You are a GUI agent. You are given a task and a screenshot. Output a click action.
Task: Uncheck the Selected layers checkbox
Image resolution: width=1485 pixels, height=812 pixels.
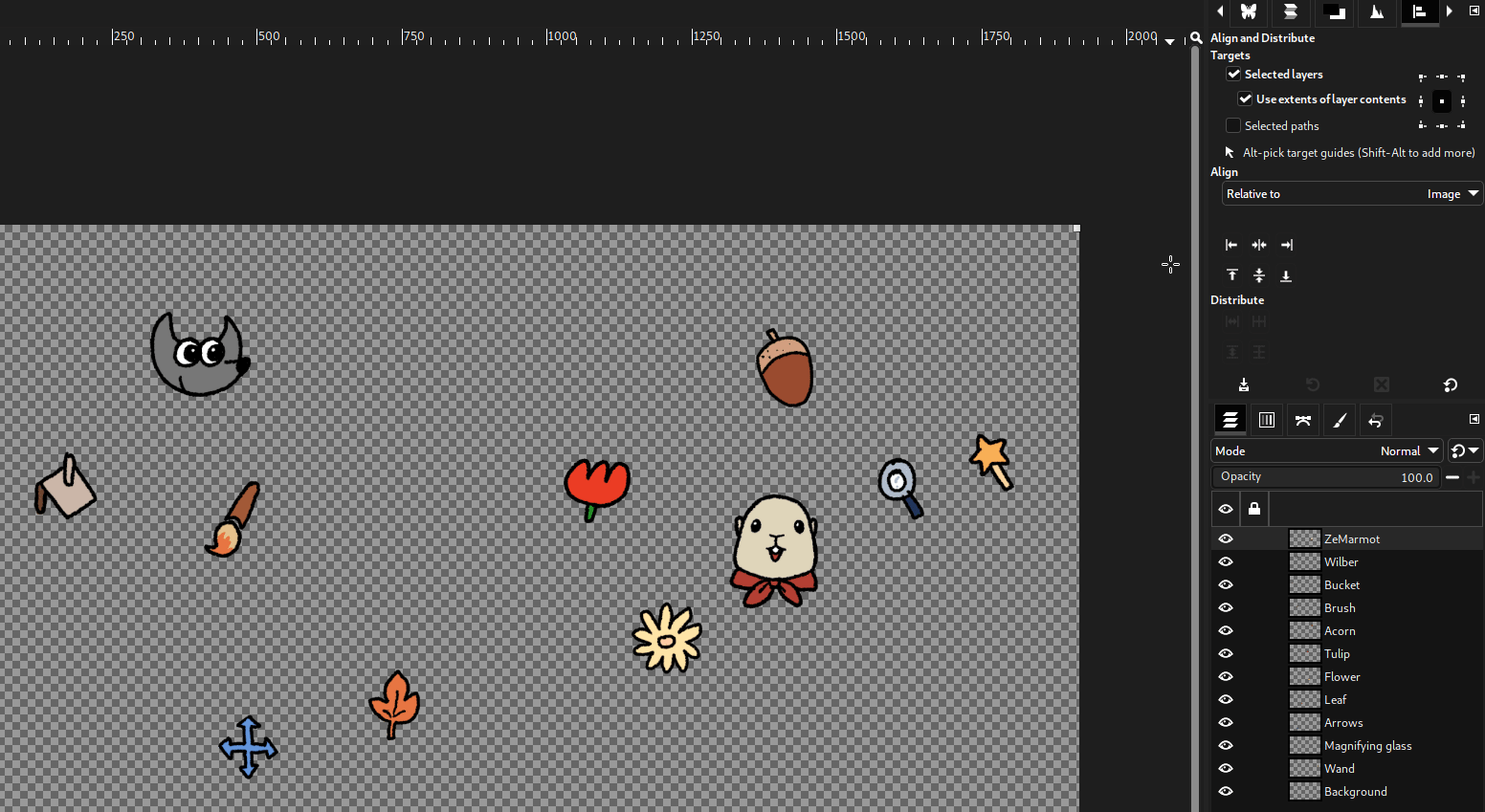(x=1231, y=74)
